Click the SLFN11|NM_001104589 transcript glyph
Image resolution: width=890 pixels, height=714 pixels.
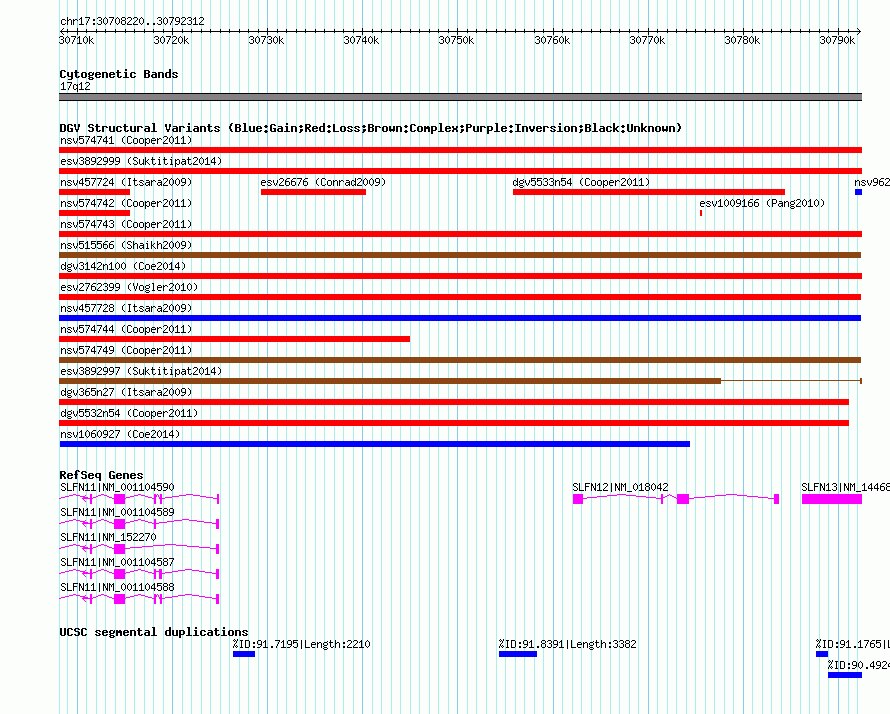(139, 524)
